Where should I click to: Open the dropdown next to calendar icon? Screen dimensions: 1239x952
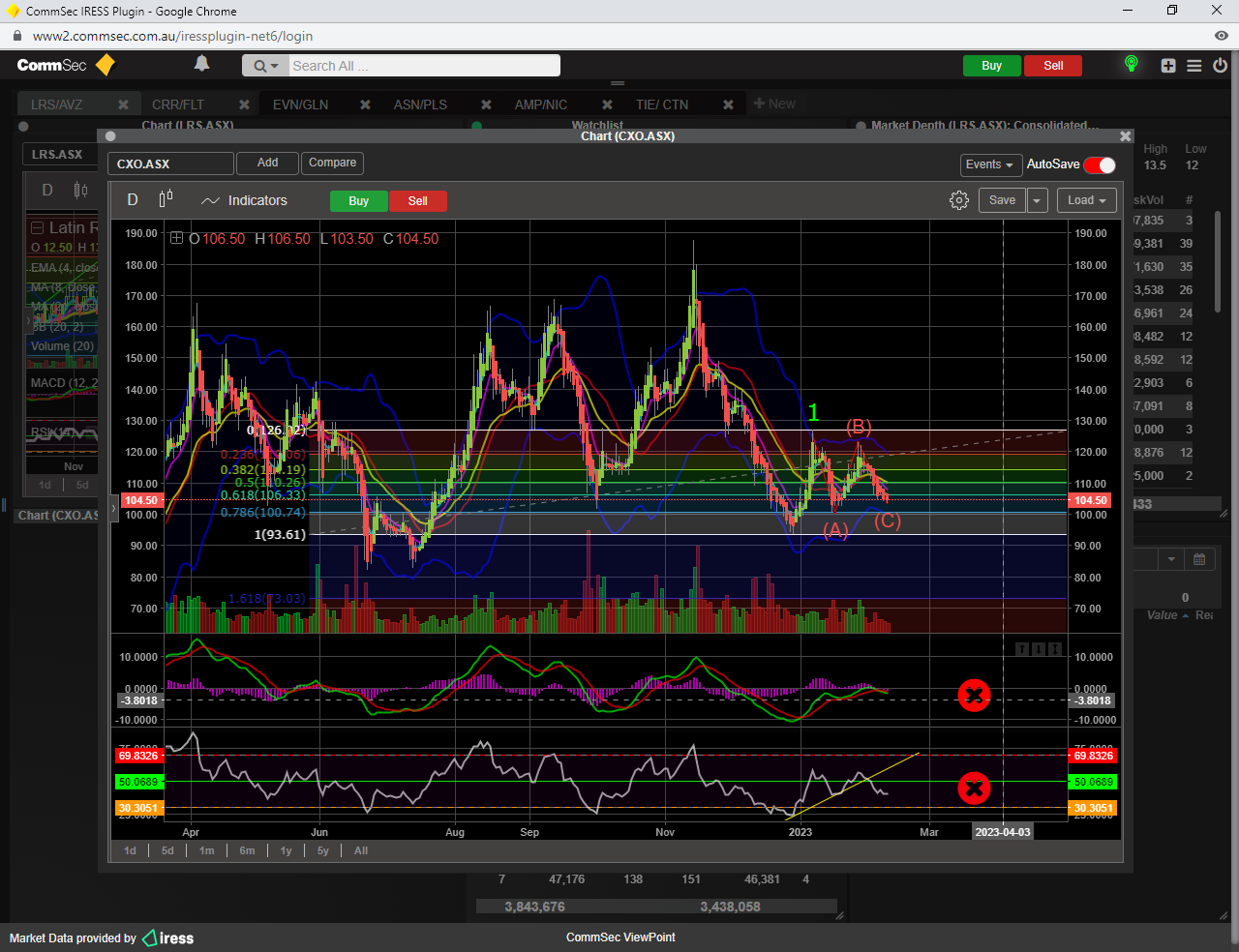pyautogui.click(x=1171, y=559)
